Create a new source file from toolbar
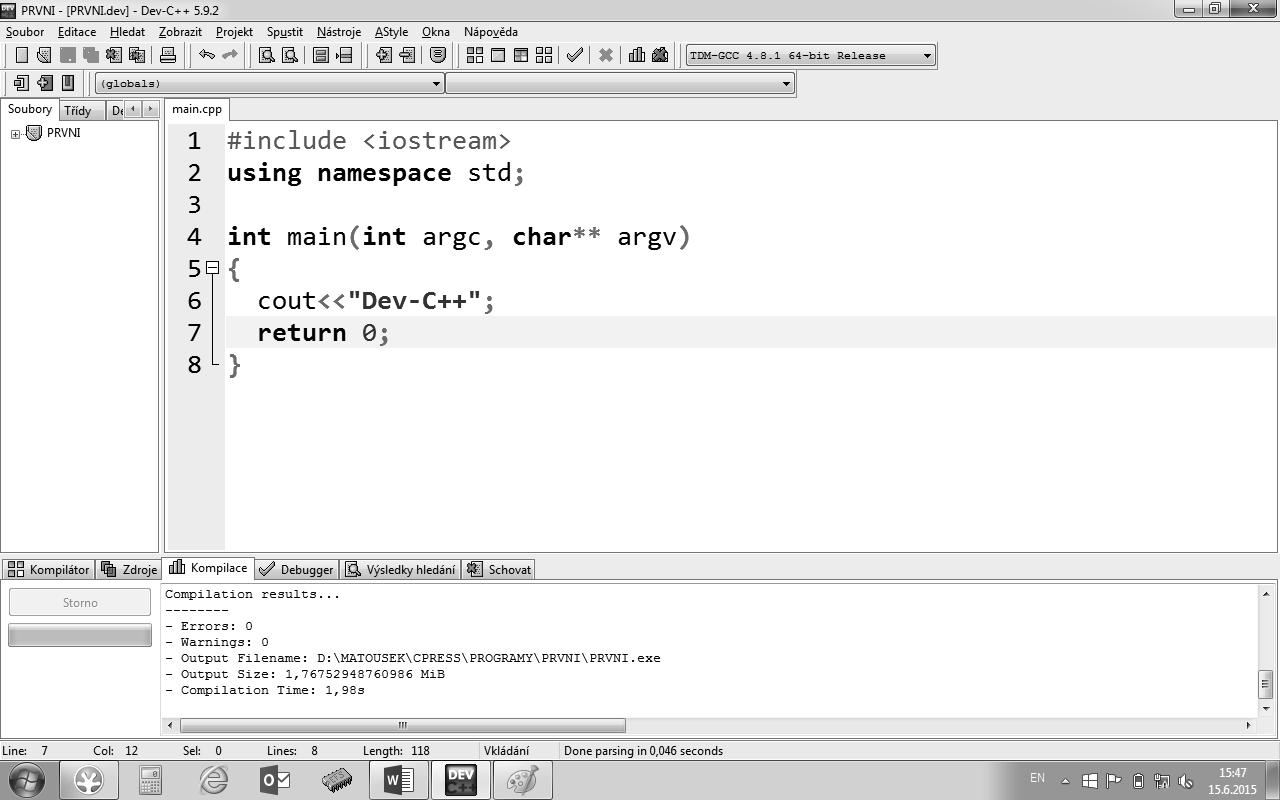 21,55
